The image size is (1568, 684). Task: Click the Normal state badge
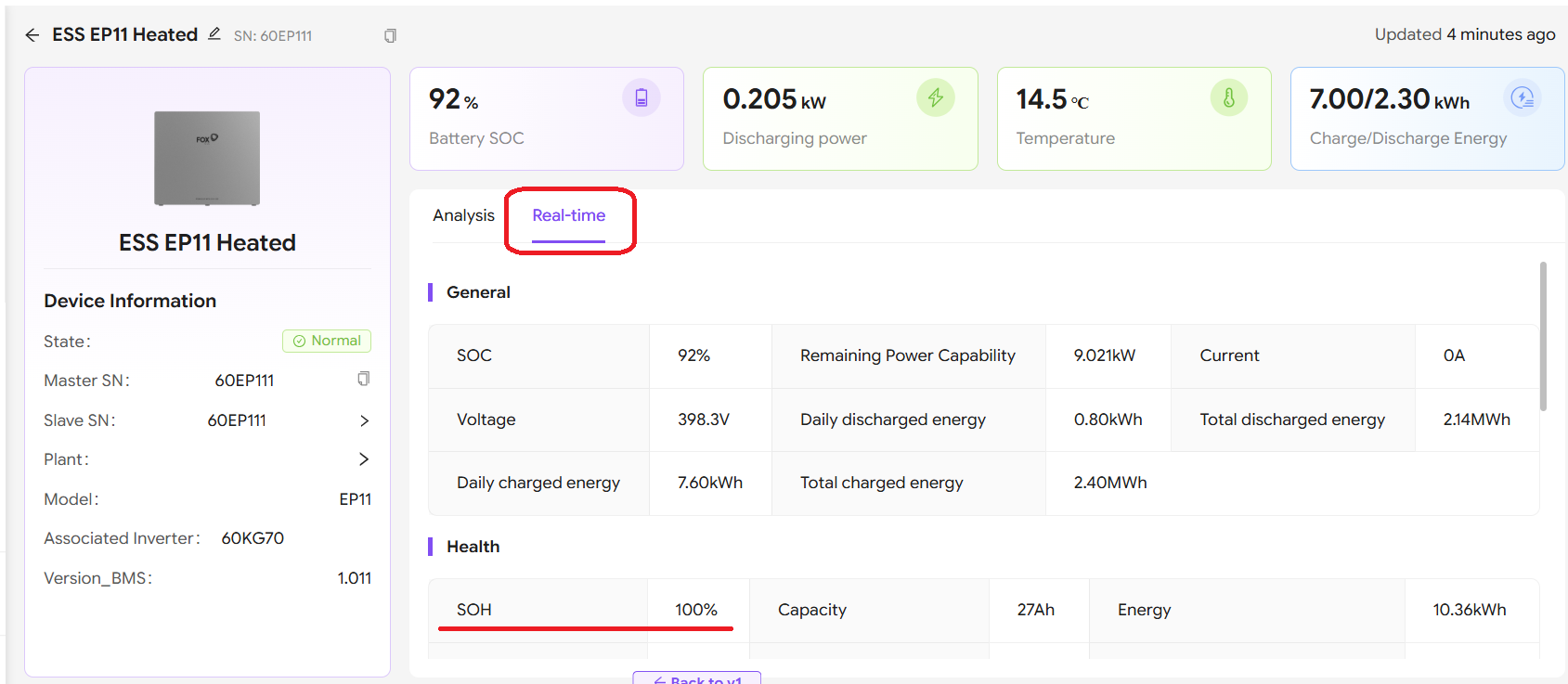[x=327, y=341]
